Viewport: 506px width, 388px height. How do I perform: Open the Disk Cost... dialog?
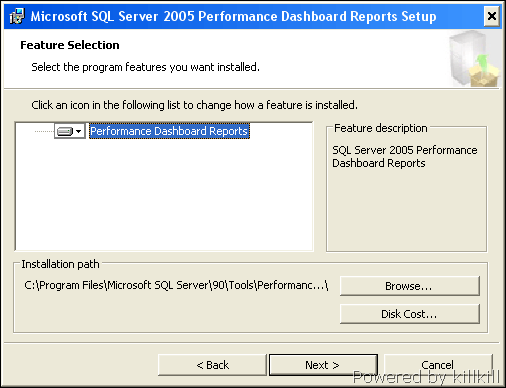(x=410, y=314)
